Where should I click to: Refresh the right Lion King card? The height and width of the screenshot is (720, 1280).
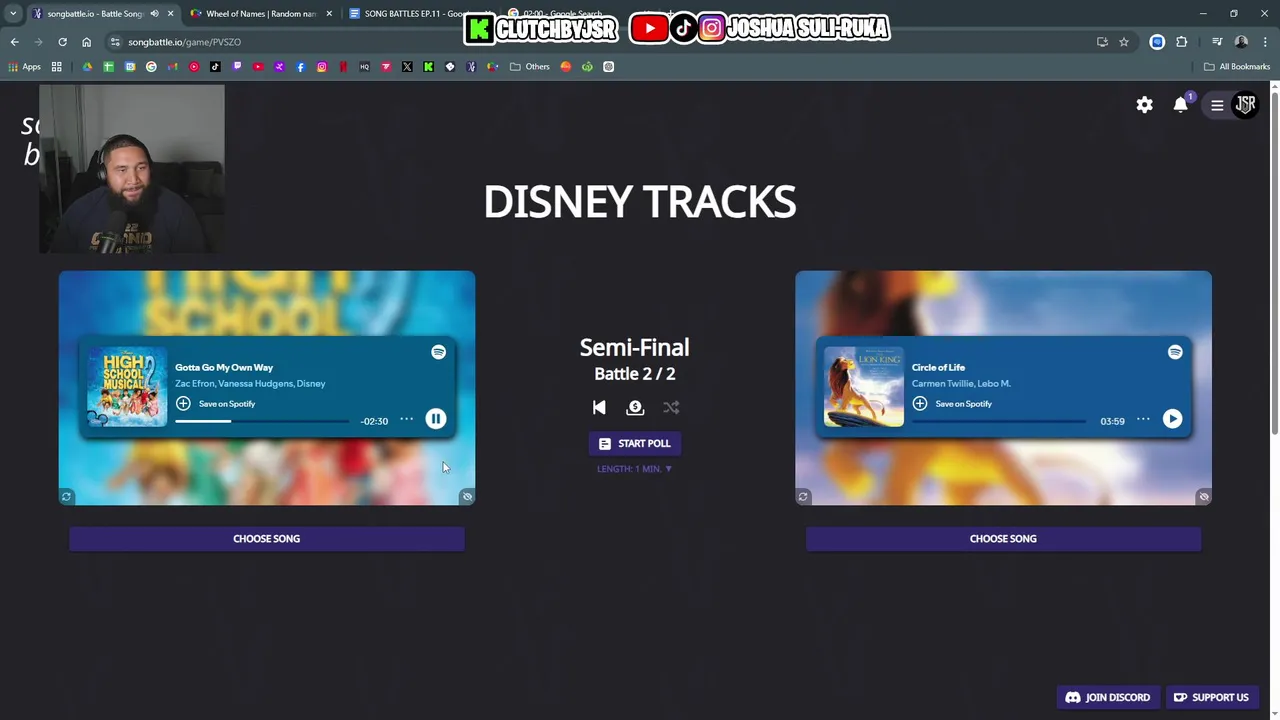(x=803, y=496)
